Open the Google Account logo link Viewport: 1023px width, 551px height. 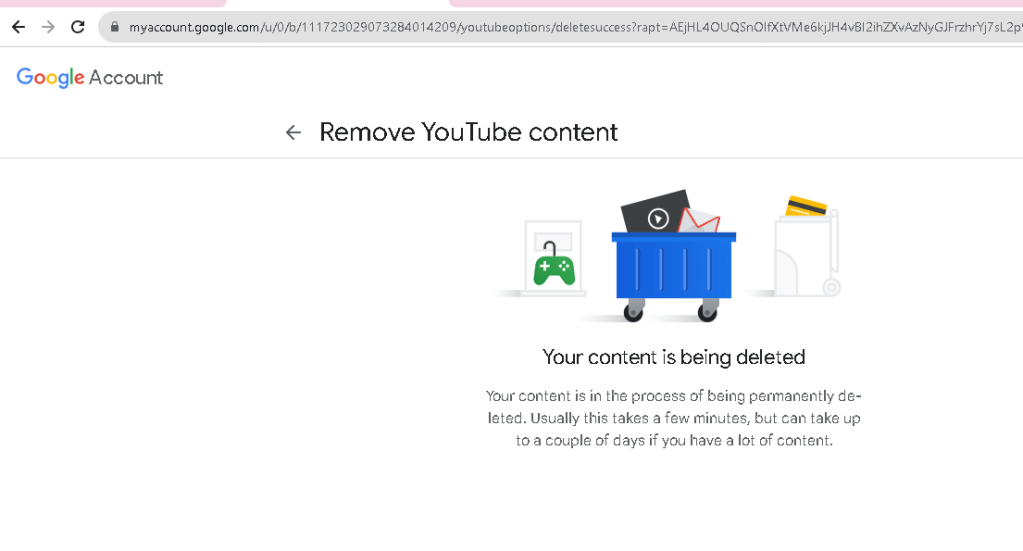tap(89, 78)
